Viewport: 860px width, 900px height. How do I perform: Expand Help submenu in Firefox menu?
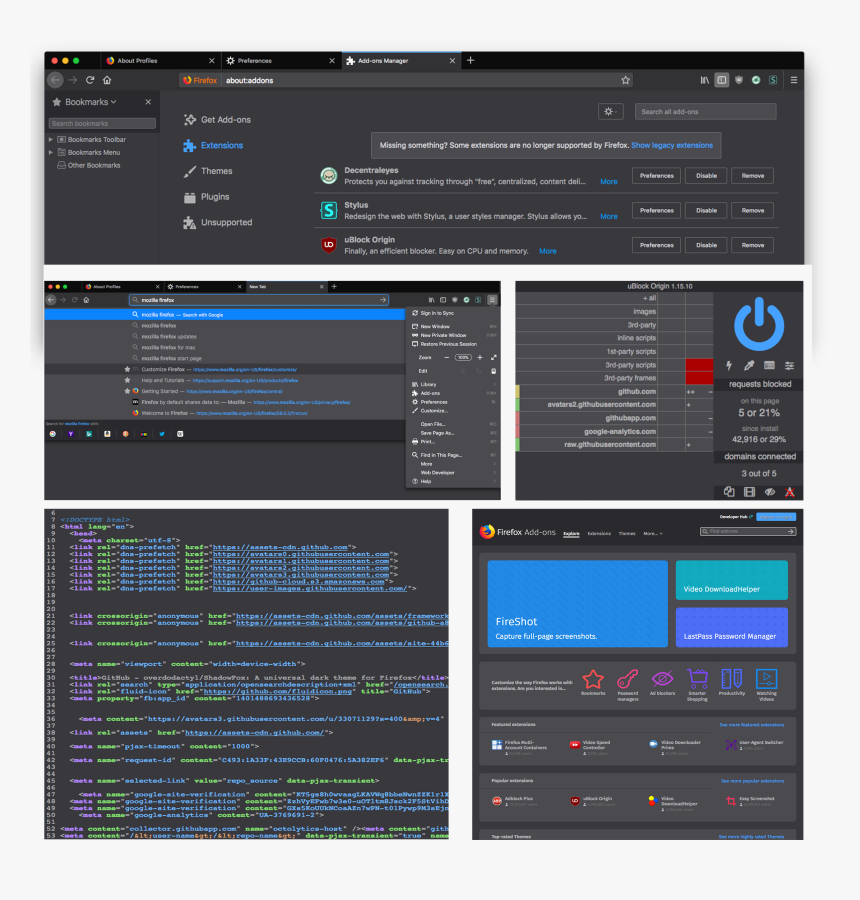(453, 482)
